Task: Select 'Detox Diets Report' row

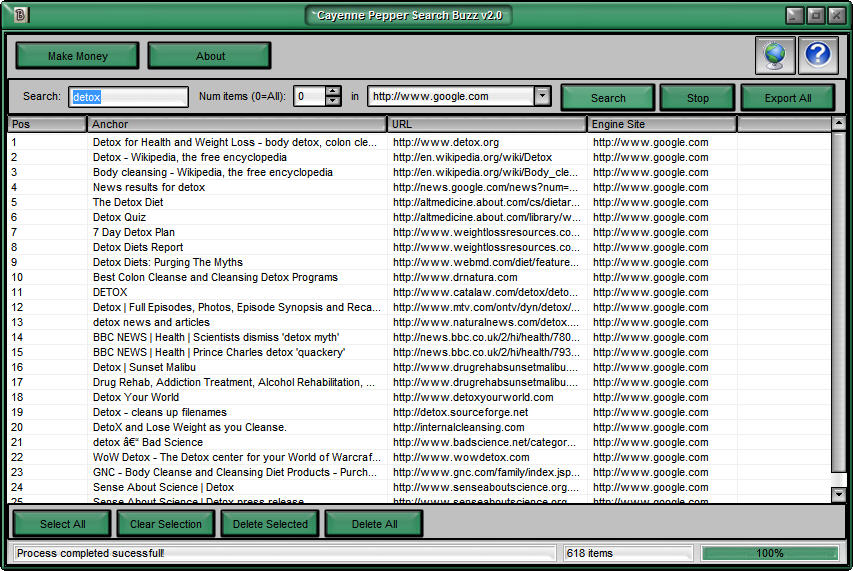Action: click(x=419, y=247)
